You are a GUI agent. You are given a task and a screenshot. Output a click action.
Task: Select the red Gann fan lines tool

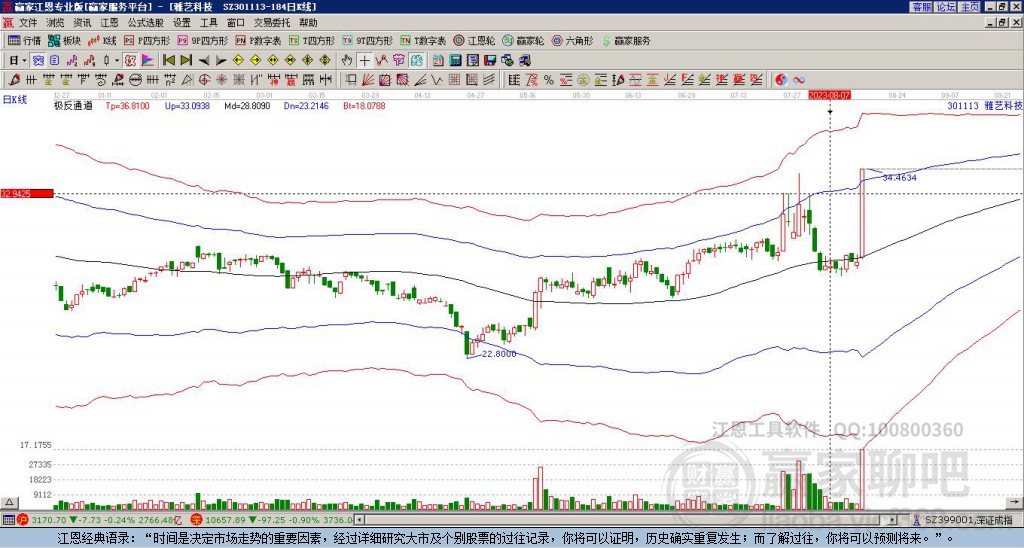(x=368, y=80)
